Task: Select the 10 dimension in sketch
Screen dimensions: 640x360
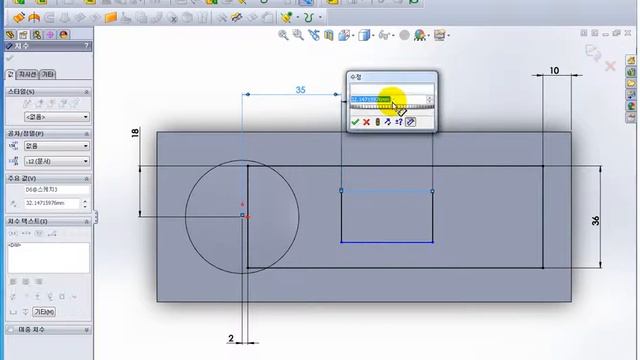Action: click(x=554, y=71)
